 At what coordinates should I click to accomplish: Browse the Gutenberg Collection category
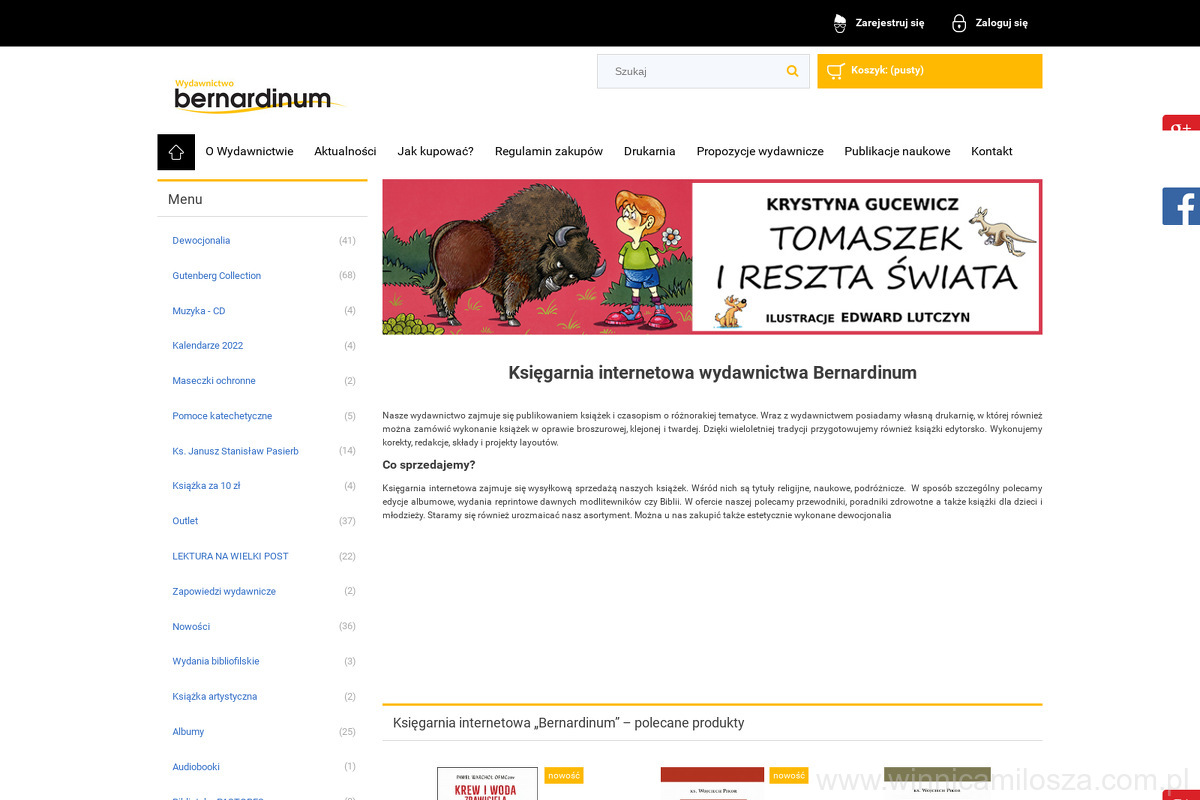coord(216,276)
